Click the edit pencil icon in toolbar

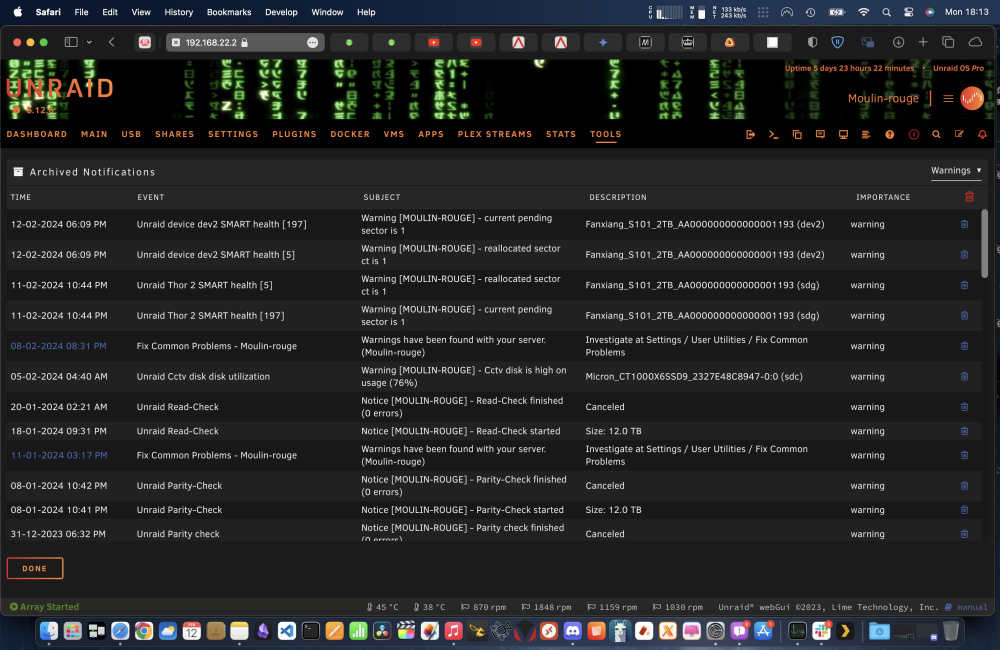click(959, 135)
